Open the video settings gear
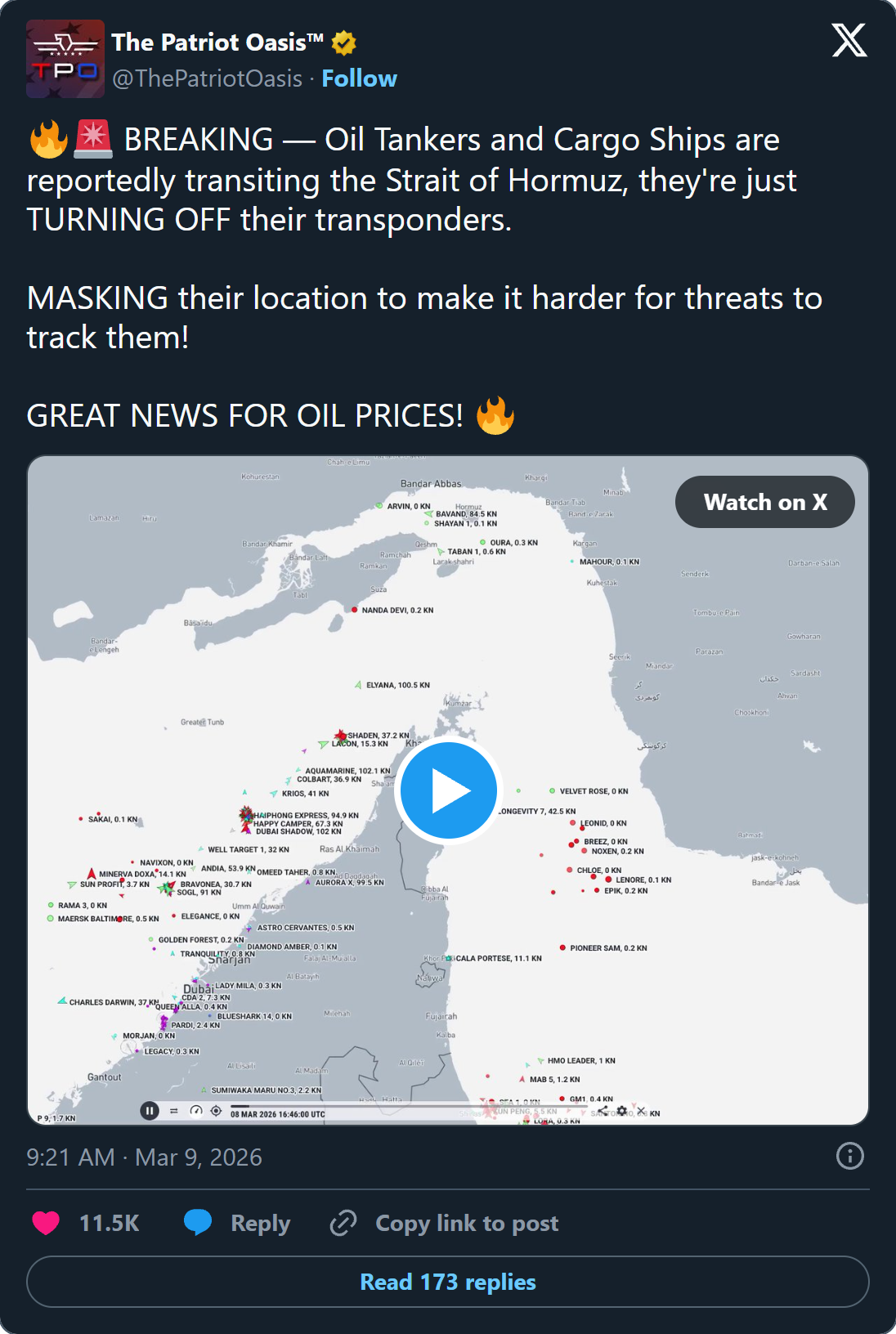The image size is (896, 1334). point(621,1110)
